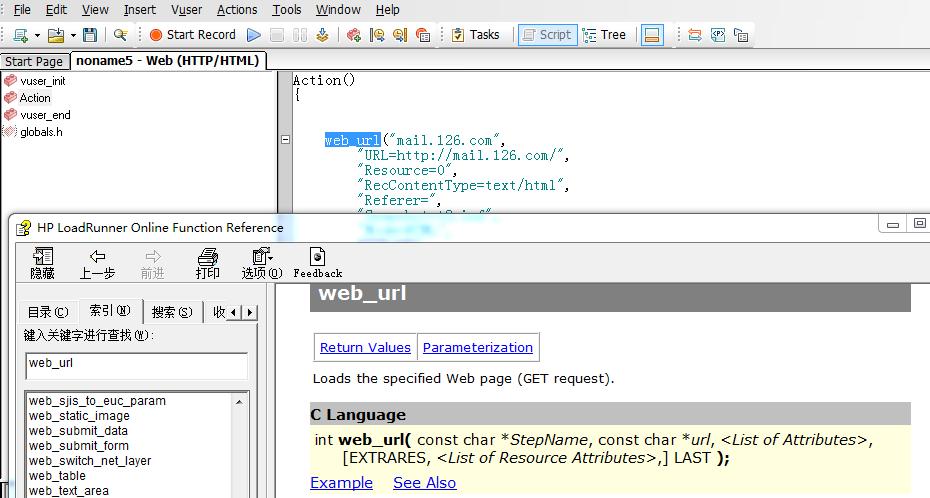930x498 pixels.
Task: Switch to Tree view
Action: (604, 35)
